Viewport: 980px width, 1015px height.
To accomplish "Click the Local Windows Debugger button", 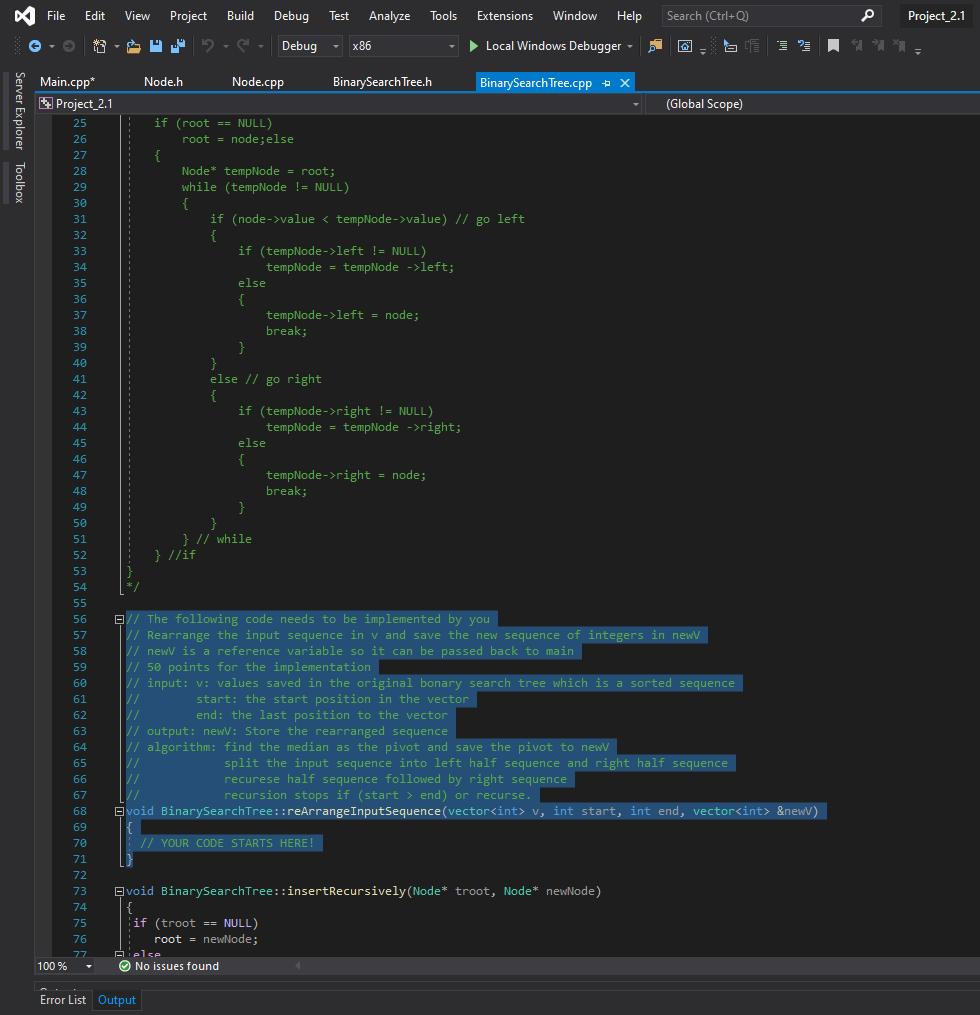I will tap(552, 46).
